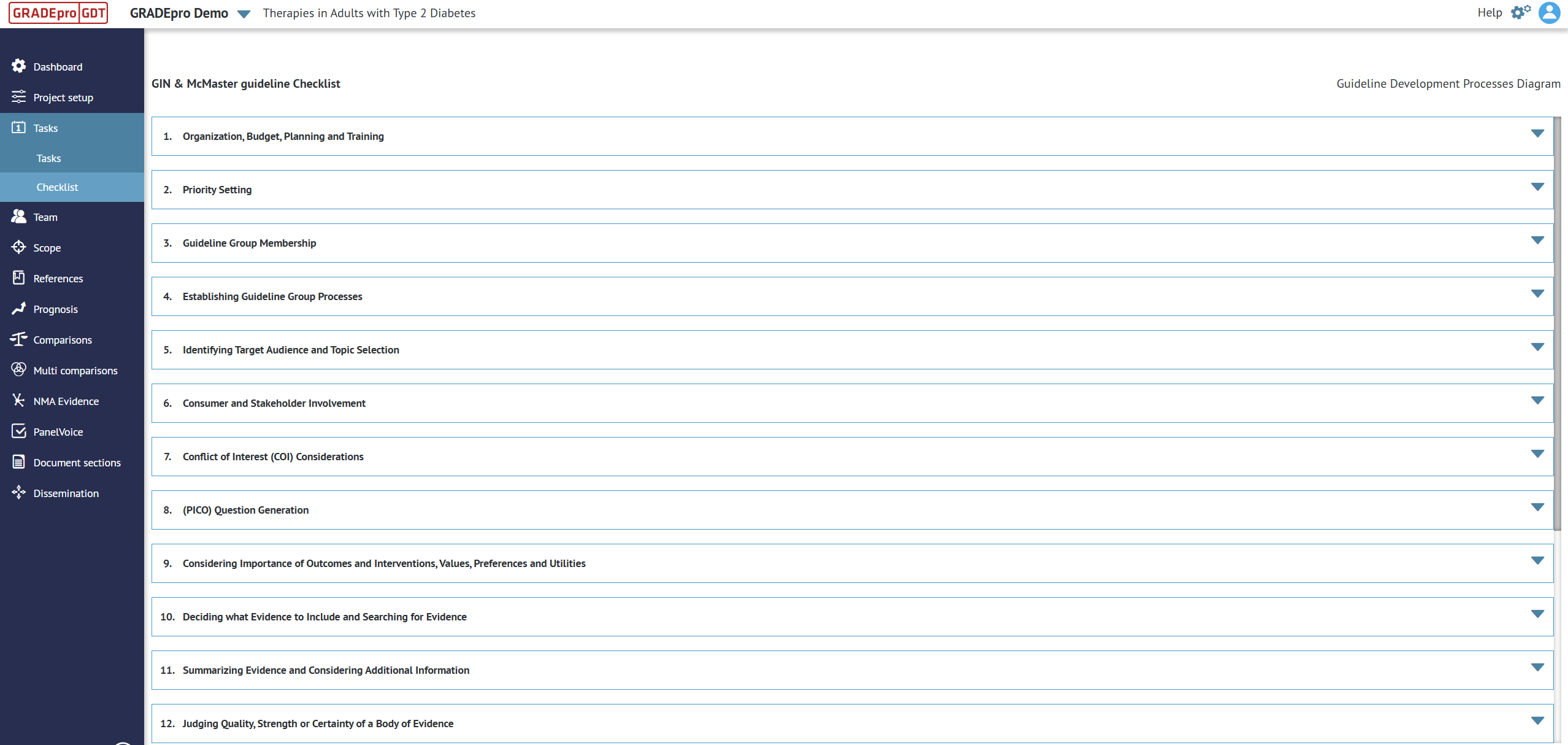Viewport: 1568px width, 745px height.
Task: Click the References bookmark icon
Action: tap(18, 277)
